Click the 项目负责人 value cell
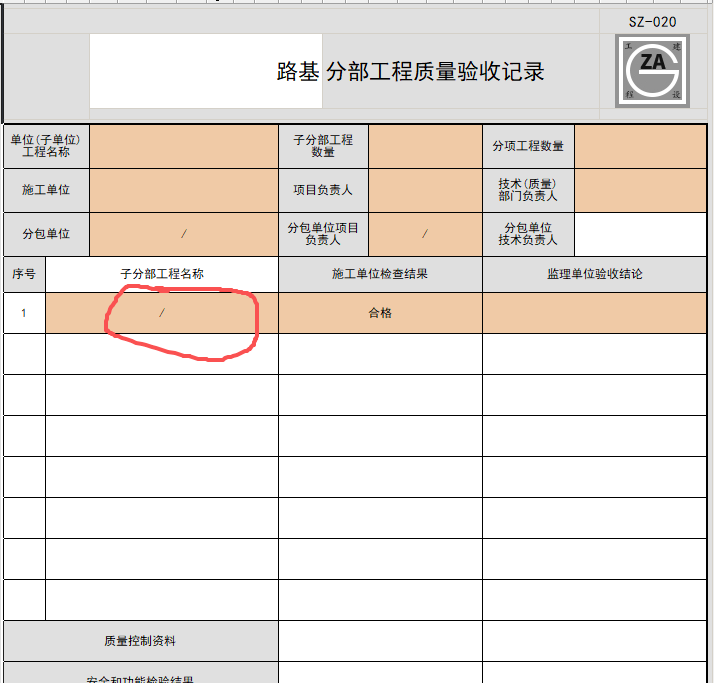Image resolution: width=714 pixels, height=683 pixels. click(425, 190)
